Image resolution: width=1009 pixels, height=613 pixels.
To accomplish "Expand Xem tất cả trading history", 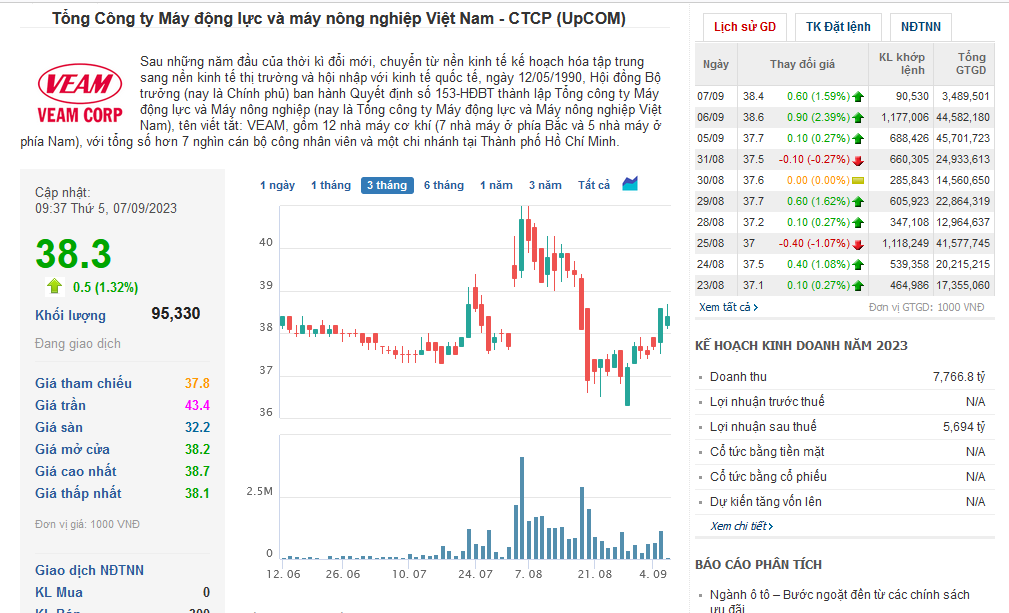I will [728, 307].
